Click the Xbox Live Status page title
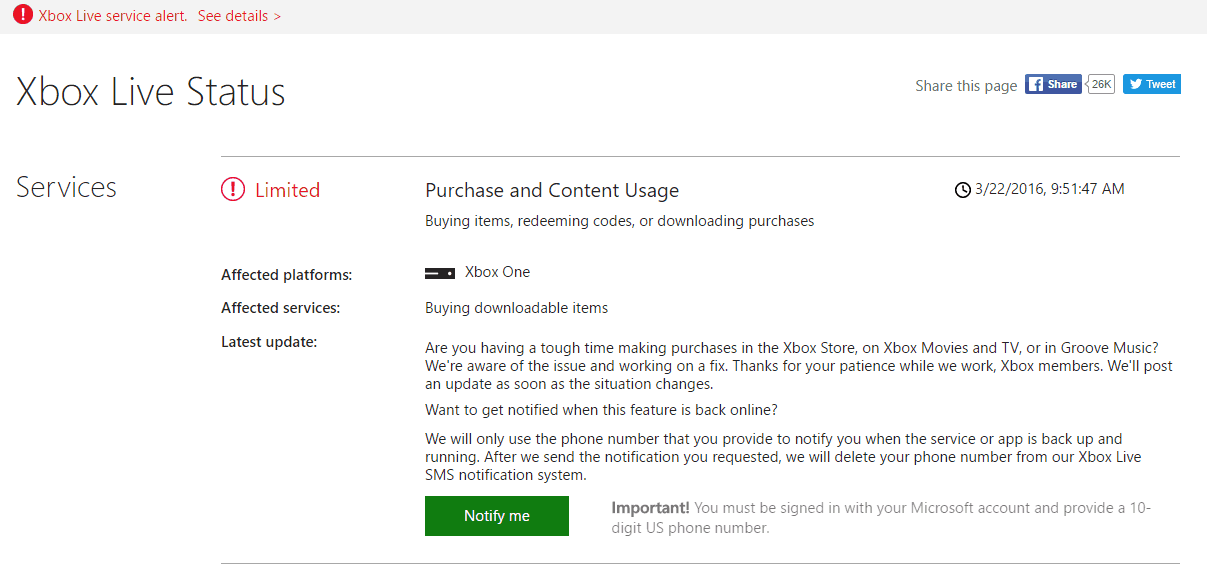The width and height of the screenshot is (1207, 565). pos(151,92)
